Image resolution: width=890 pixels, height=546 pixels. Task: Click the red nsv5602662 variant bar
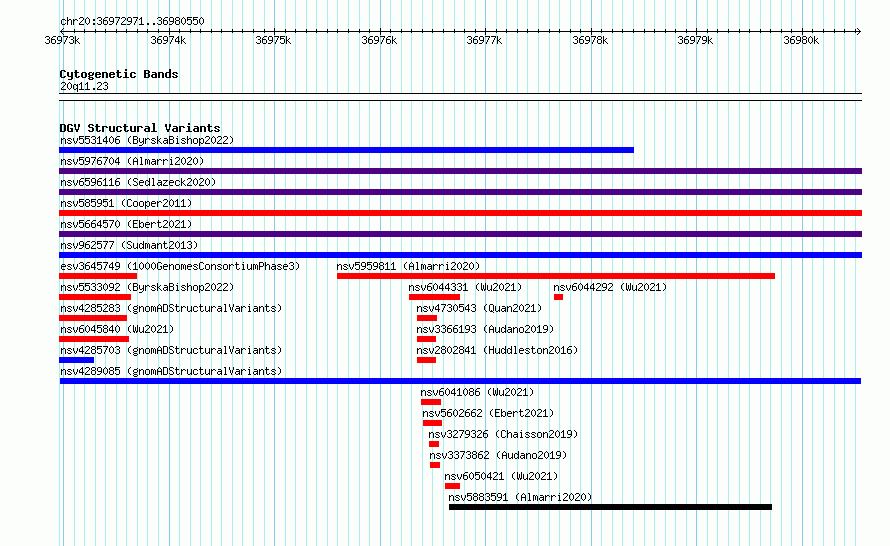point(433,423)
